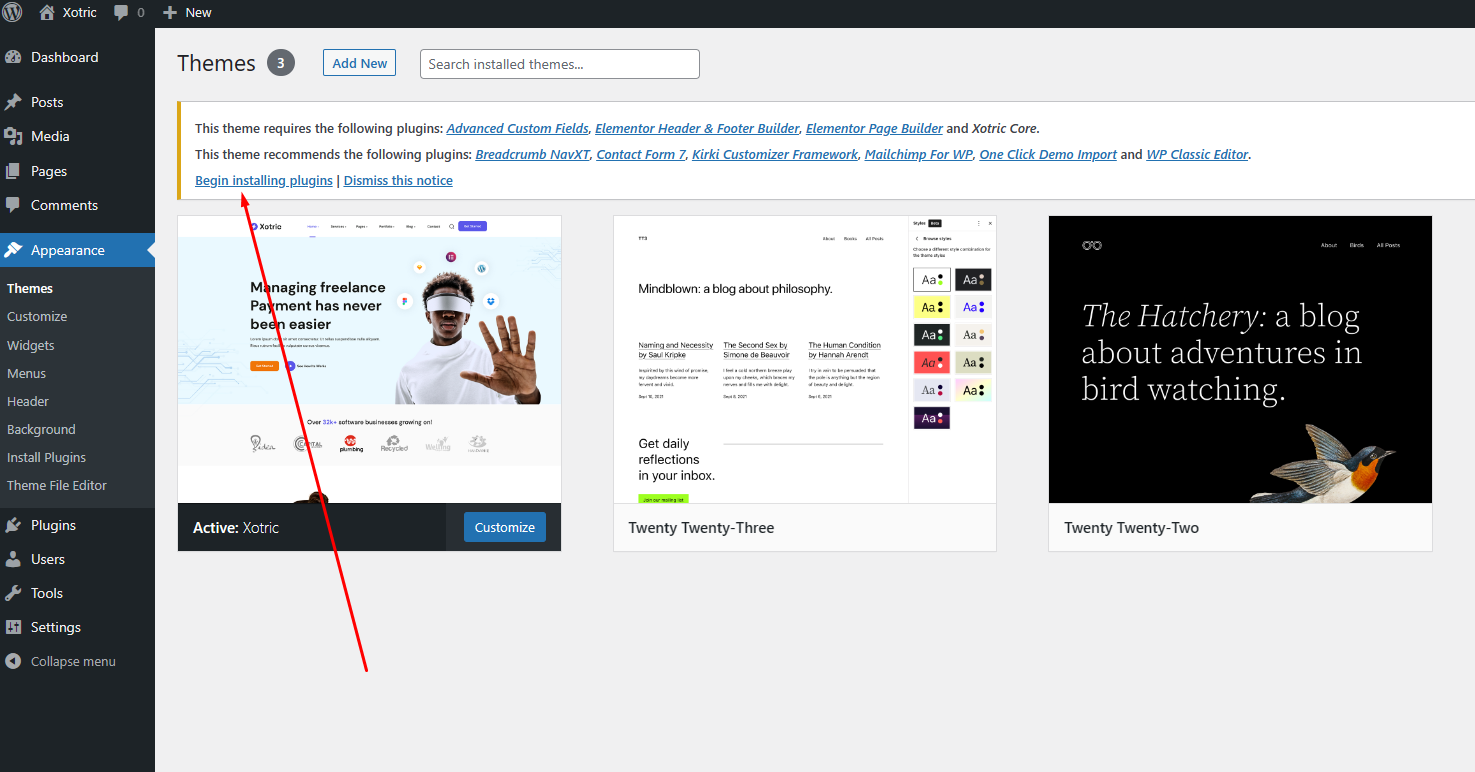Open the Themes submenu item

[x=30, y=288]
